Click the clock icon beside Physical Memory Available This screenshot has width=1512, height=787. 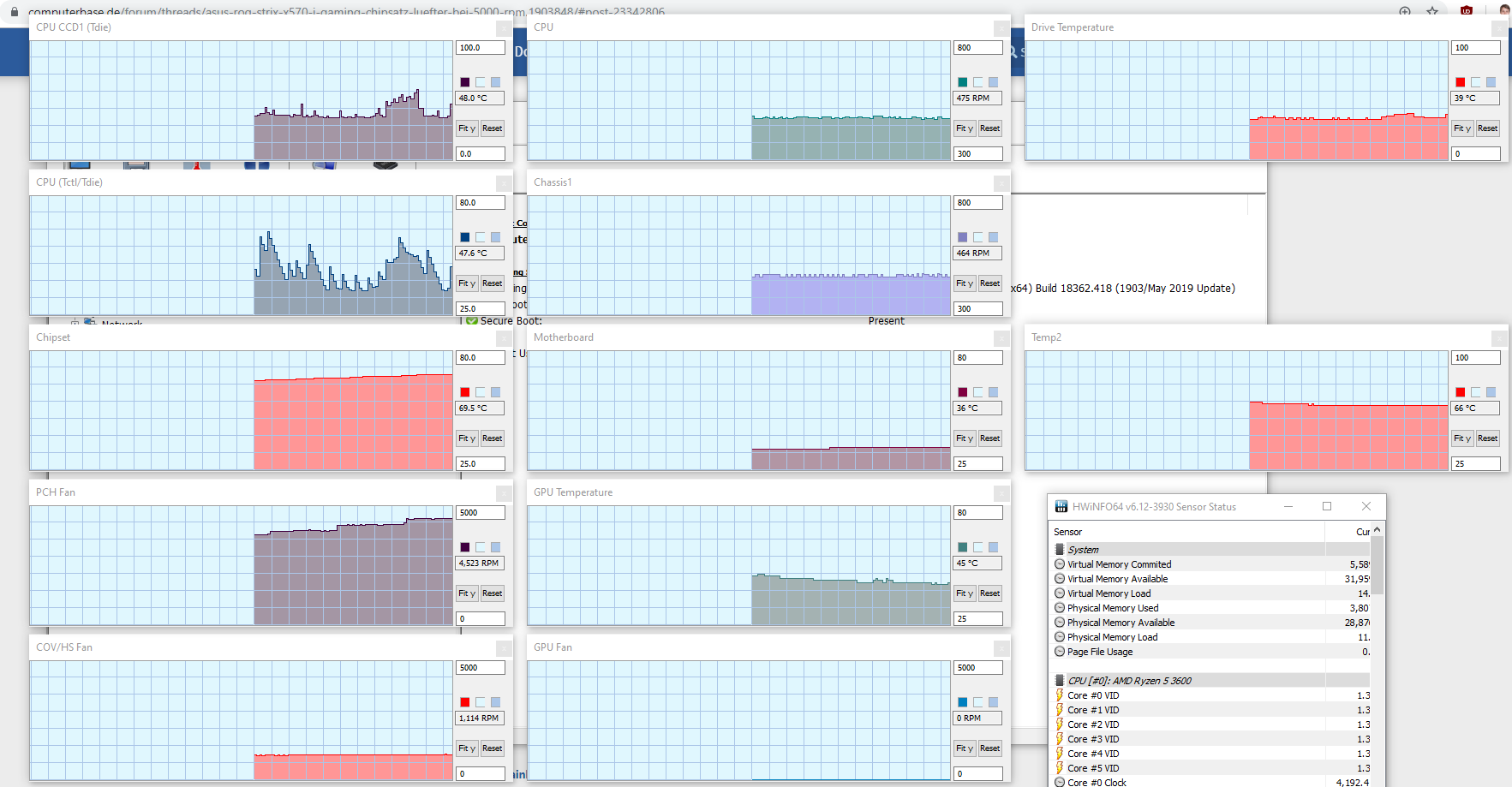pos(1060,623)
